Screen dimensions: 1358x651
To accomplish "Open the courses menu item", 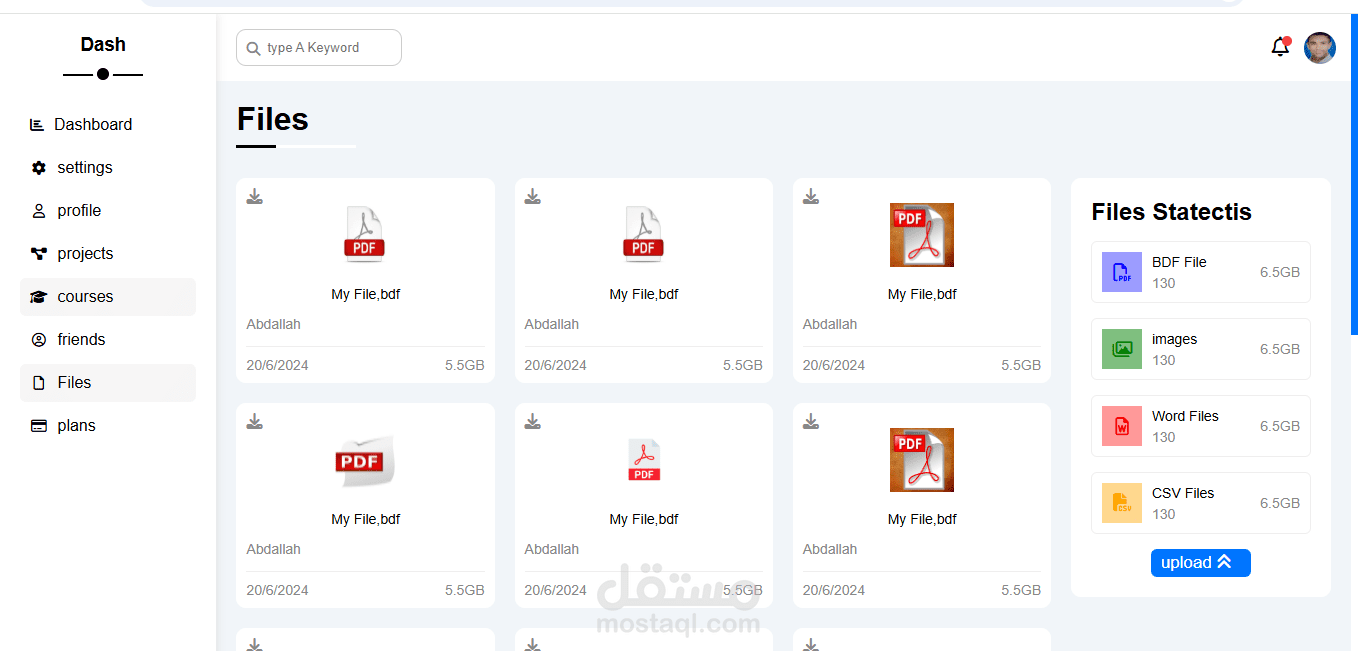I will tap(108, 297).
